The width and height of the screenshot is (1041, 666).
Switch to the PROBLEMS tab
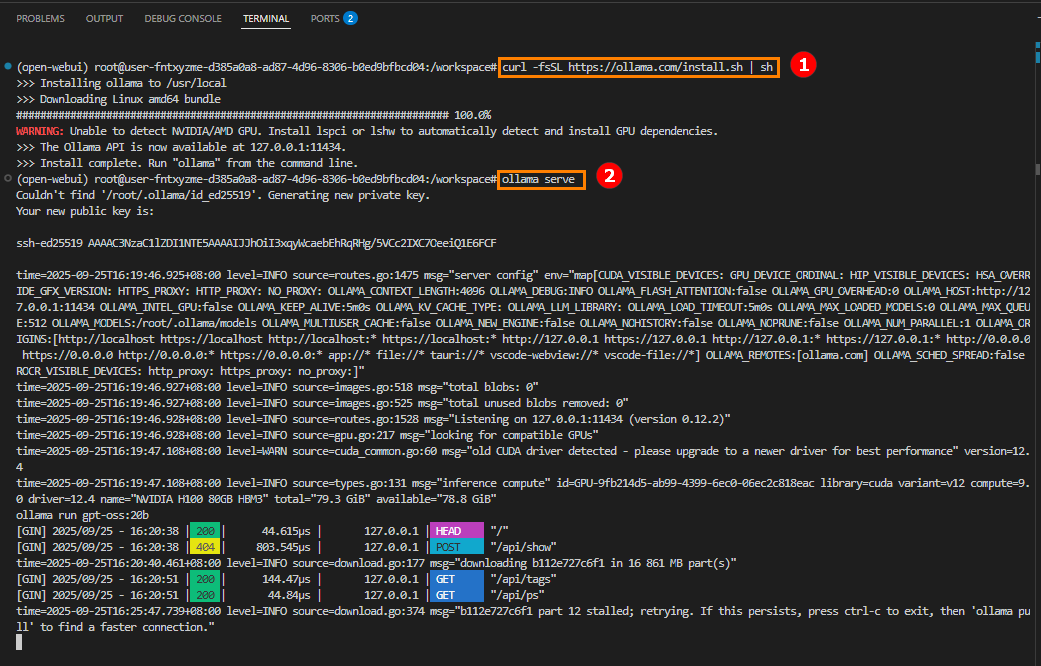point(40,18)
